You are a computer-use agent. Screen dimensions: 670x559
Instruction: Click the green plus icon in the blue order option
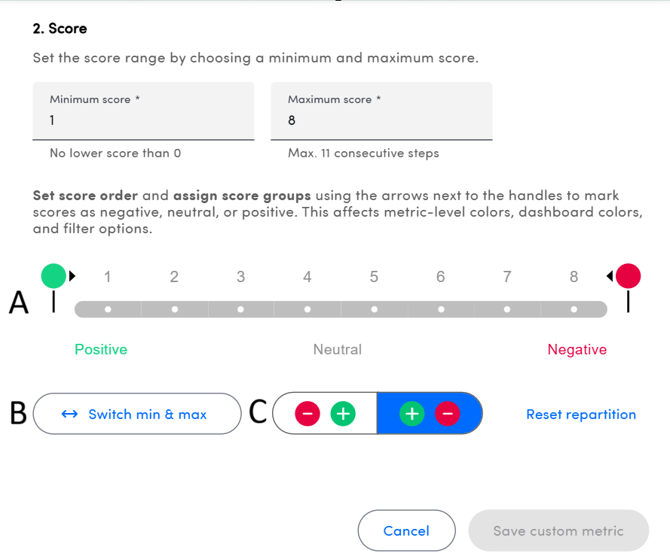[411, 414]
